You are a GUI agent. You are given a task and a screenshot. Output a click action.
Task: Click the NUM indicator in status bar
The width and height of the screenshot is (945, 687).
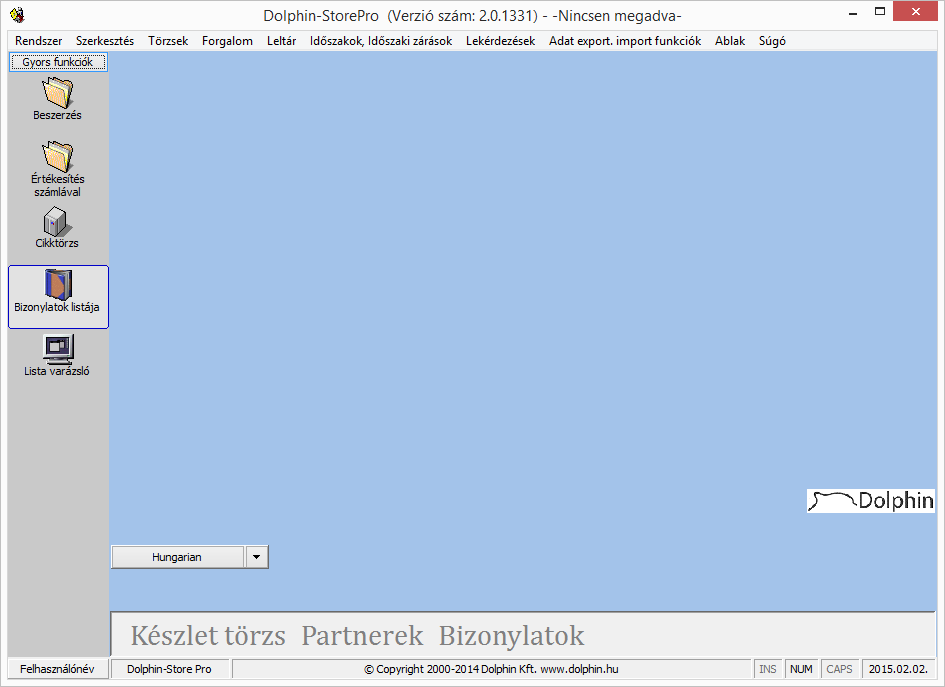[x=801, y=669]
